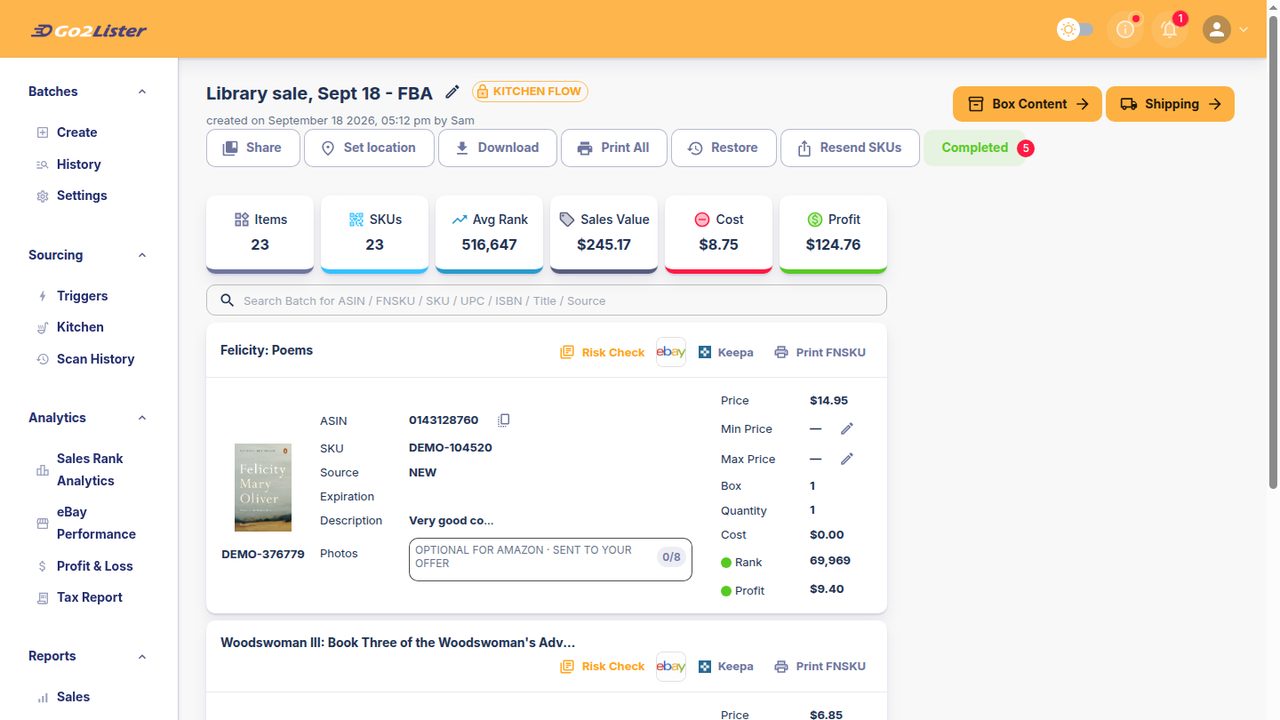Open Settings in the sidebar

82,195
